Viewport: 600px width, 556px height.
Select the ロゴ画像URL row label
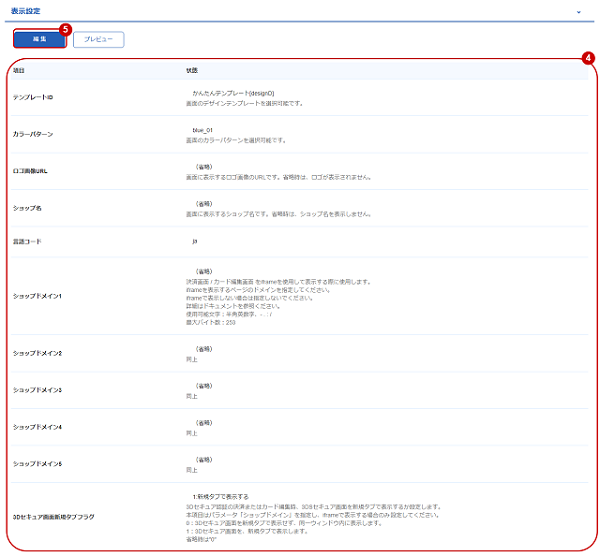[x=30, y=171]
